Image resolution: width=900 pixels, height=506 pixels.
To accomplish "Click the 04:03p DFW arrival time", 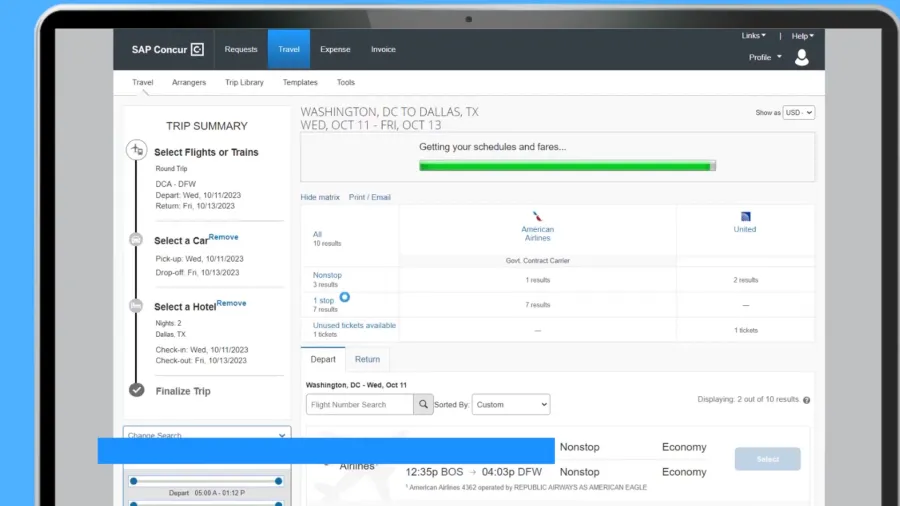I will [x=512, y=472].
